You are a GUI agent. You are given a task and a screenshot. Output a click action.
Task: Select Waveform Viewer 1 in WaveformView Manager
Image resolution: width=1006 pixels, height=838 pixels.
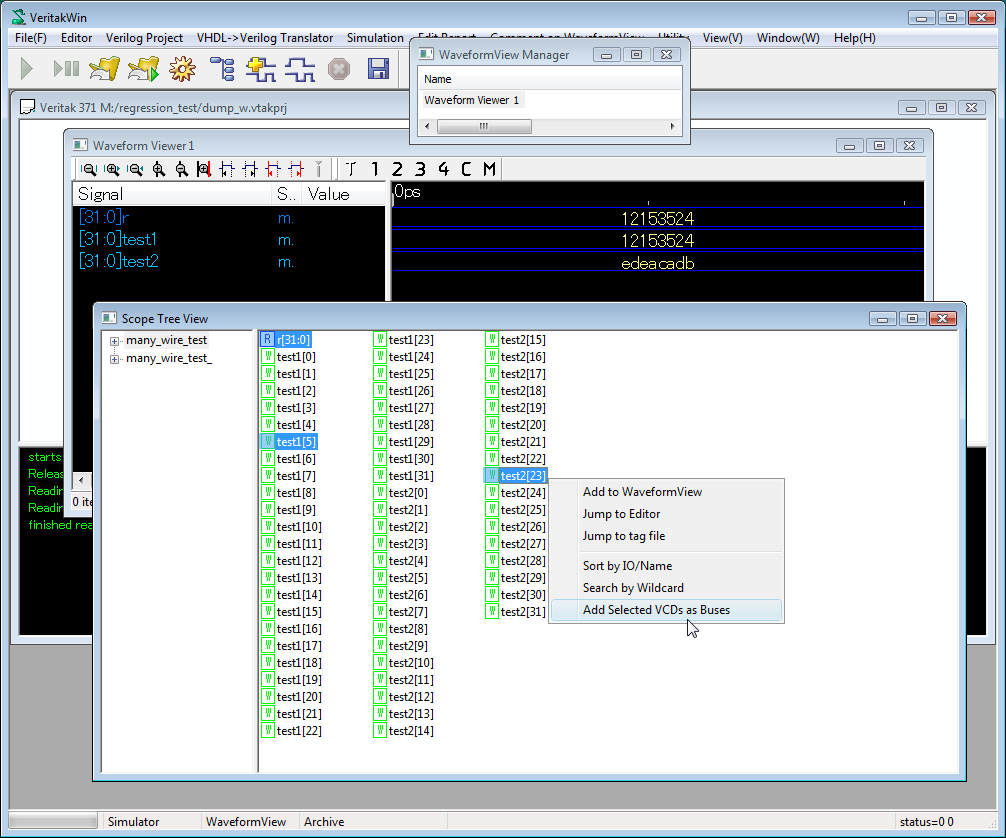(x=472, y=100)
